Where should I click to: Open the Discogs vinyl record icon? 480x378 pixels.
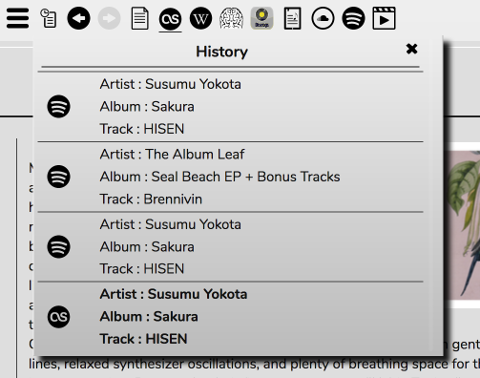(x=262, y=18)
